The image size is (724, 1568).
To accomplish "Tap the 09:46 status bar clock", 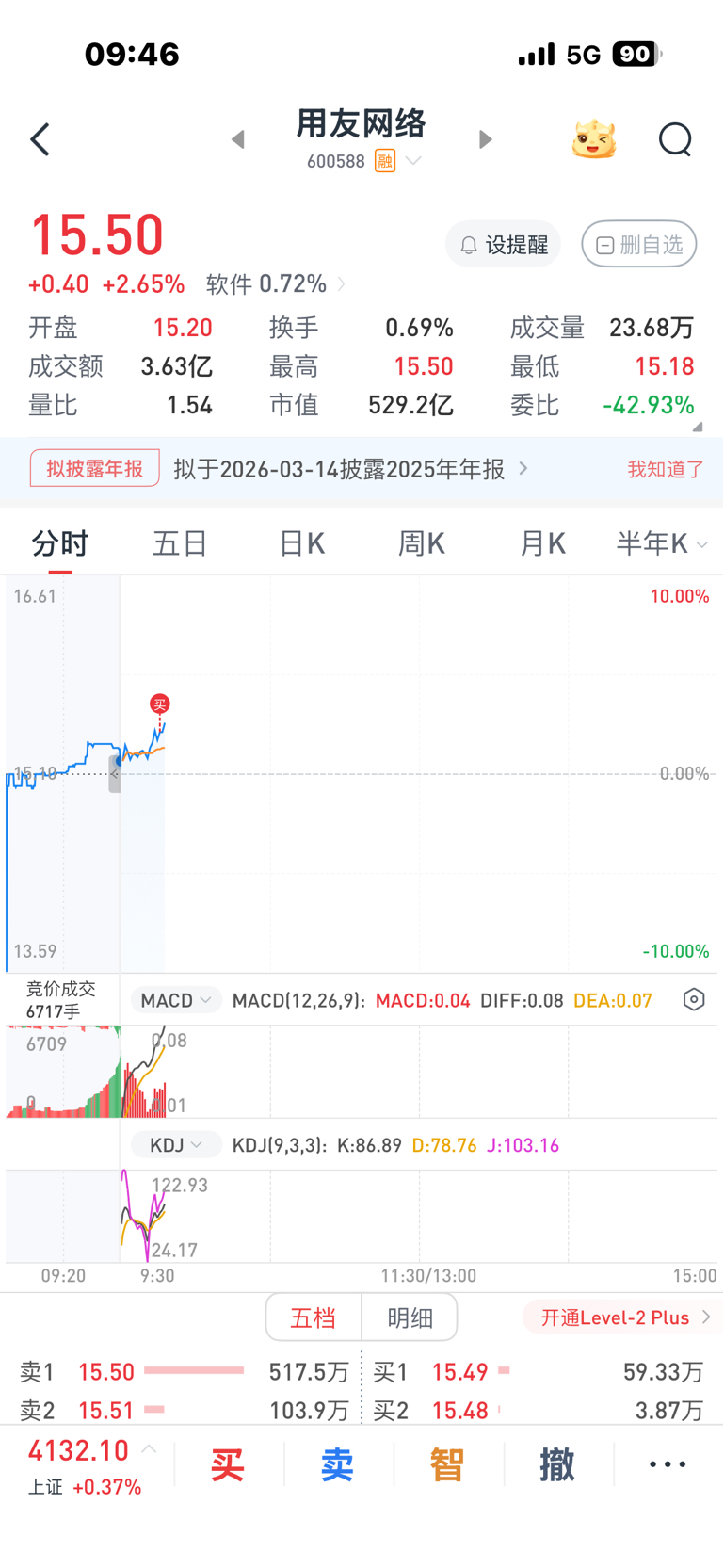I will [132, 55].
